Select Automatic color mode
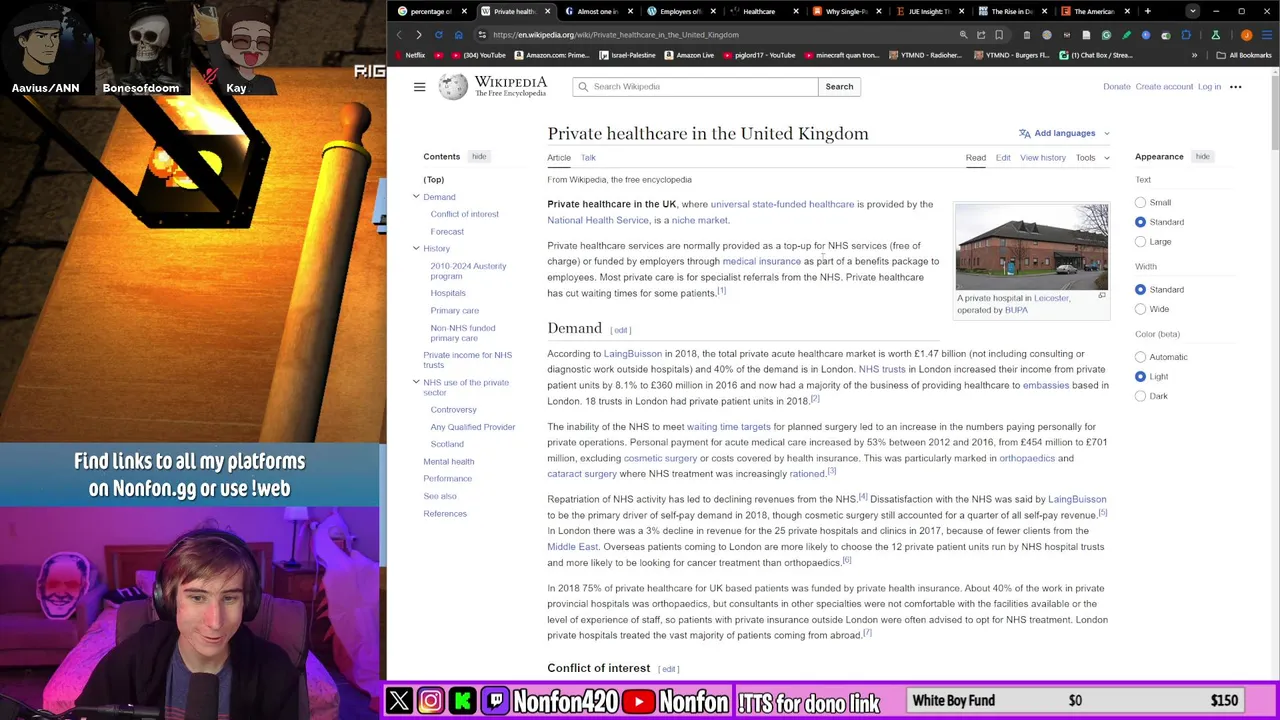 click(x=1140, y=357)
